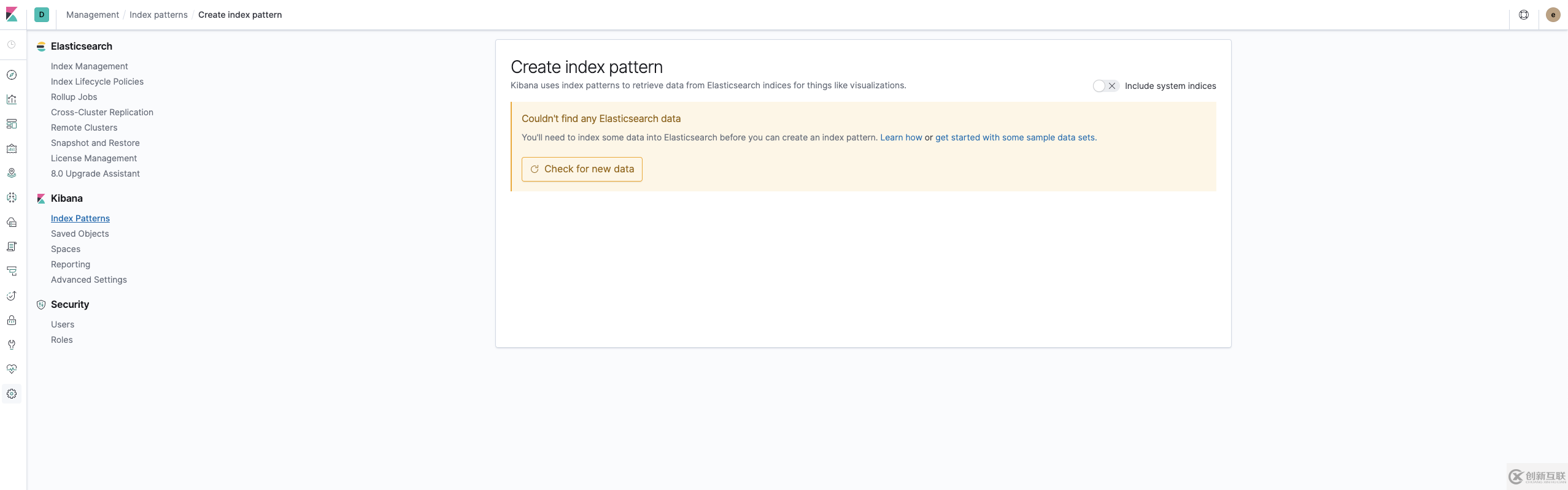Open Stack Monitoring via the heartbeat icon
This screenshot has height=490, width=1568.
12,369
